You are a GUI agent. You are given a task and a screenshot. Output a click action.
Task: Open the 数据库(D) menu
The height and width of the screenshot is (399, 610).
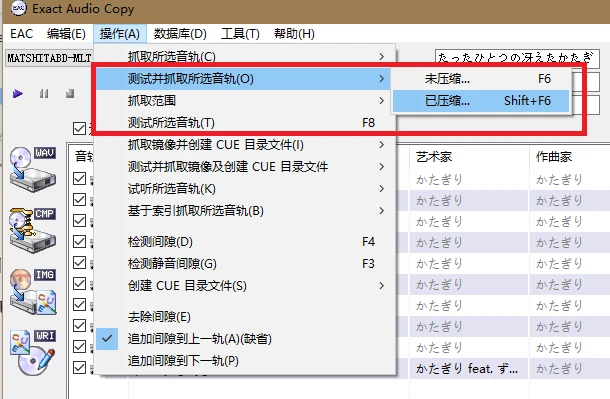(180, 34)
